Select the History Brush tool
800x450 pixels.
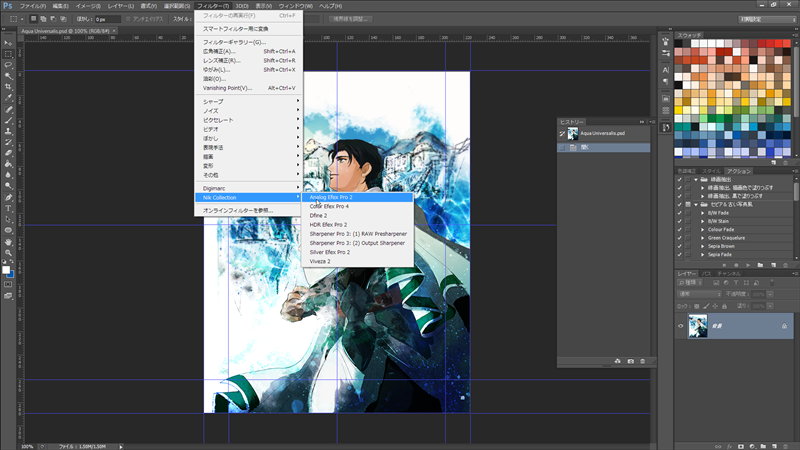8,142
